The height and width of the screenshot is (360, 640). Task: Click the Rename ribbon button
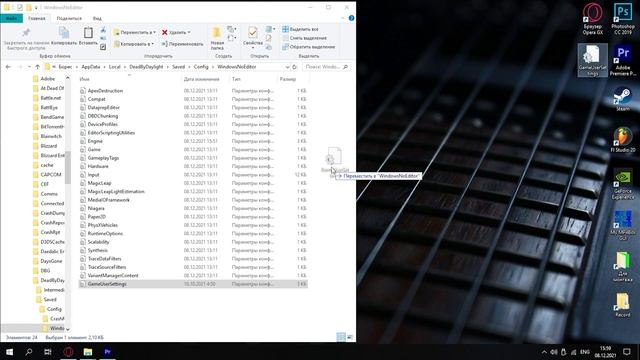[x=182, y=44]
